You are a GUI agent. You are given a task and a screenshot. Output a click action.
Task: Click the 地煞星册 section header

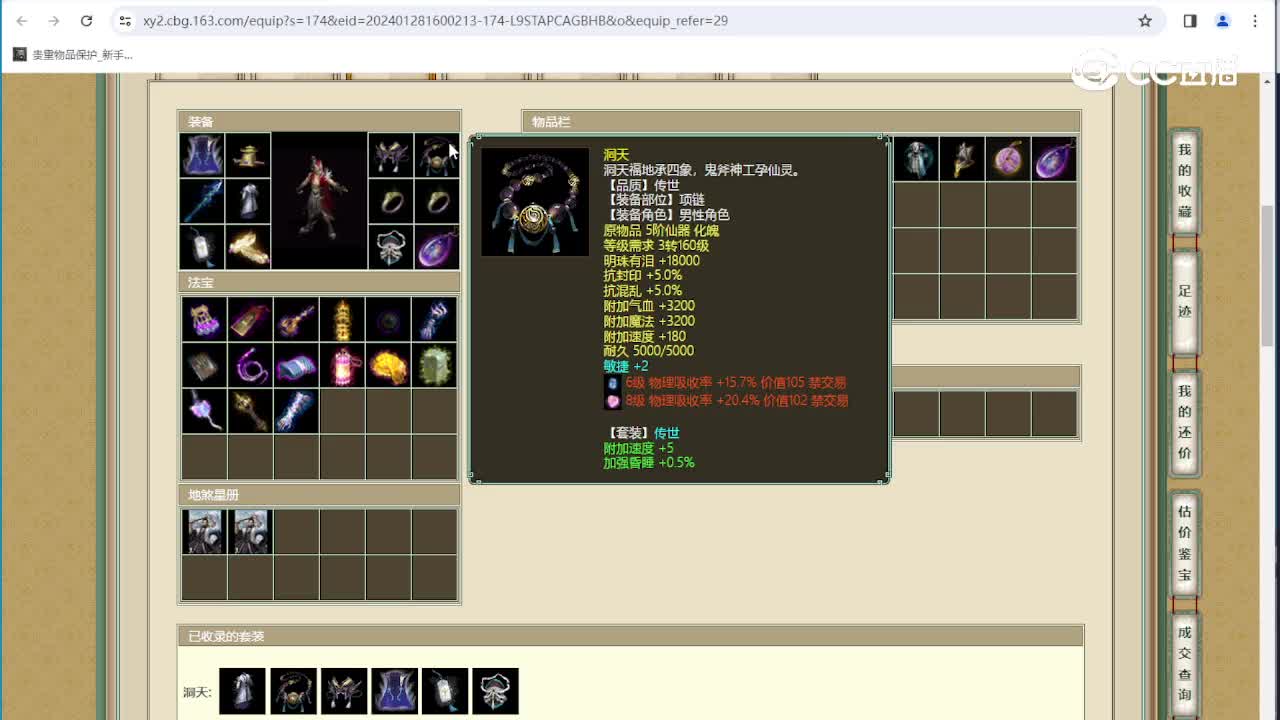[x=319, y=495]
